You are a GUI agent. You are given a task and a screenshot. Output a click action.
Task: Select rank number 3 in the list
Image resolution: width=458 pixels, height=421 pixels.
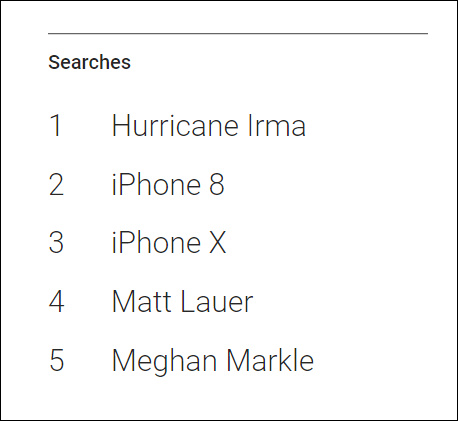point(56,243)
